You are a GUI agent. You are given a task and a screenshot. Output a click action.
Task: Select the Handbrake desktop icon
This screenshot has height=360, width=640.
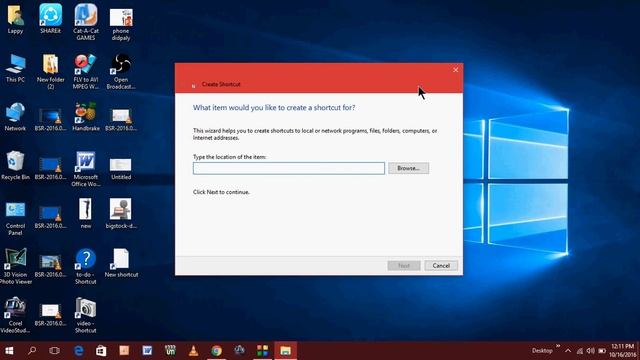[x=86, y=117]
